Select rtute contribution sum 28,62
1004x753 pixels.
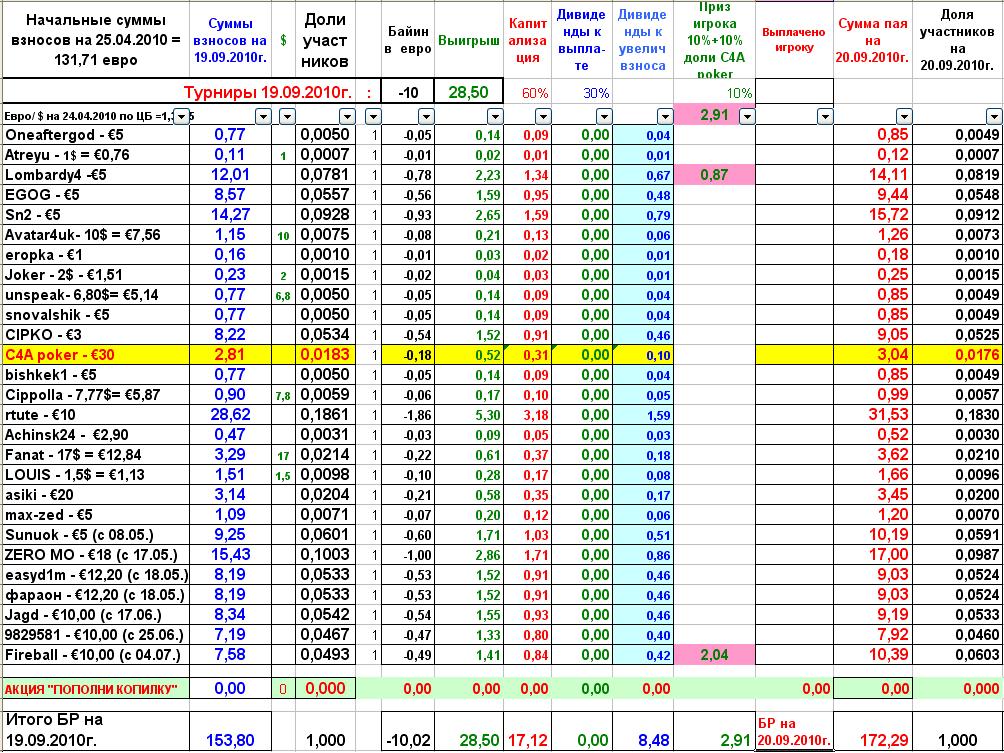(x=232, y=414)
